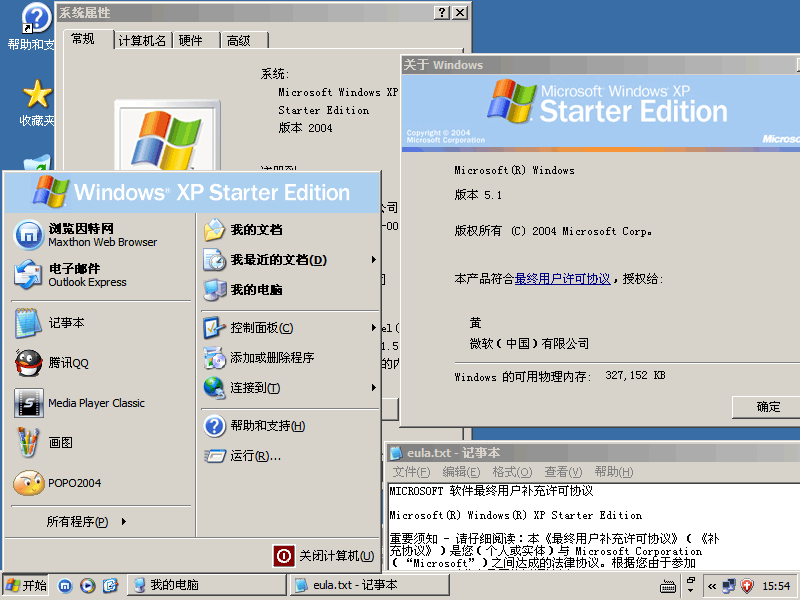800x600 pixels.
Task: Click eula.txt - 记事本 taskbar button
Action: pyautogui.click(x=369, y=585)
